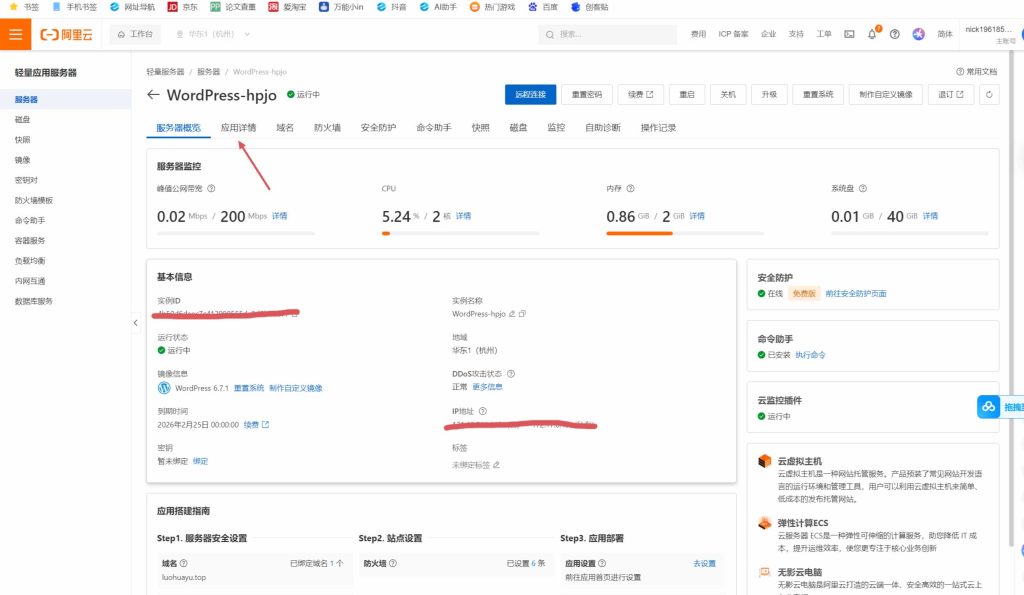Edit instance name with pencil icon
This screenshot has height=595, width=1024.
(512, 314)
